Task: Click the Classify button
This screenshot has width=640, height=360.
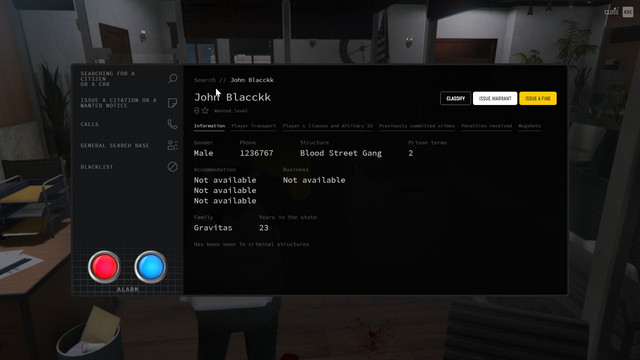Action: coord(455,98)
